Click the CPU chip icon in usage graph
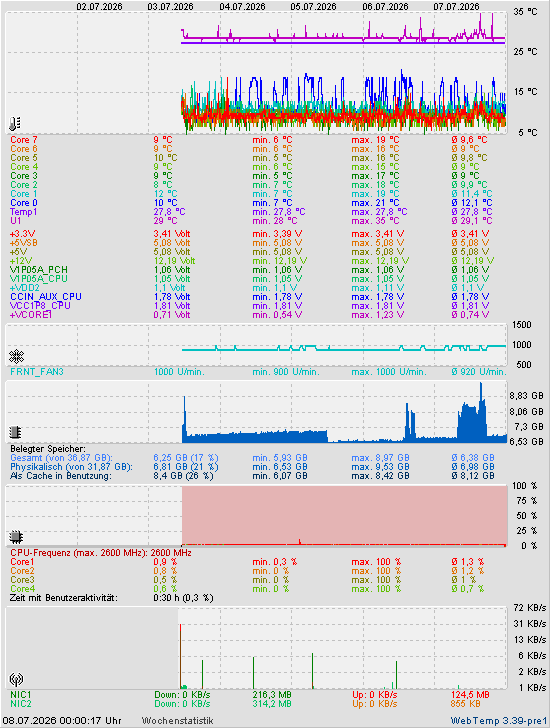 pos(16,537)
